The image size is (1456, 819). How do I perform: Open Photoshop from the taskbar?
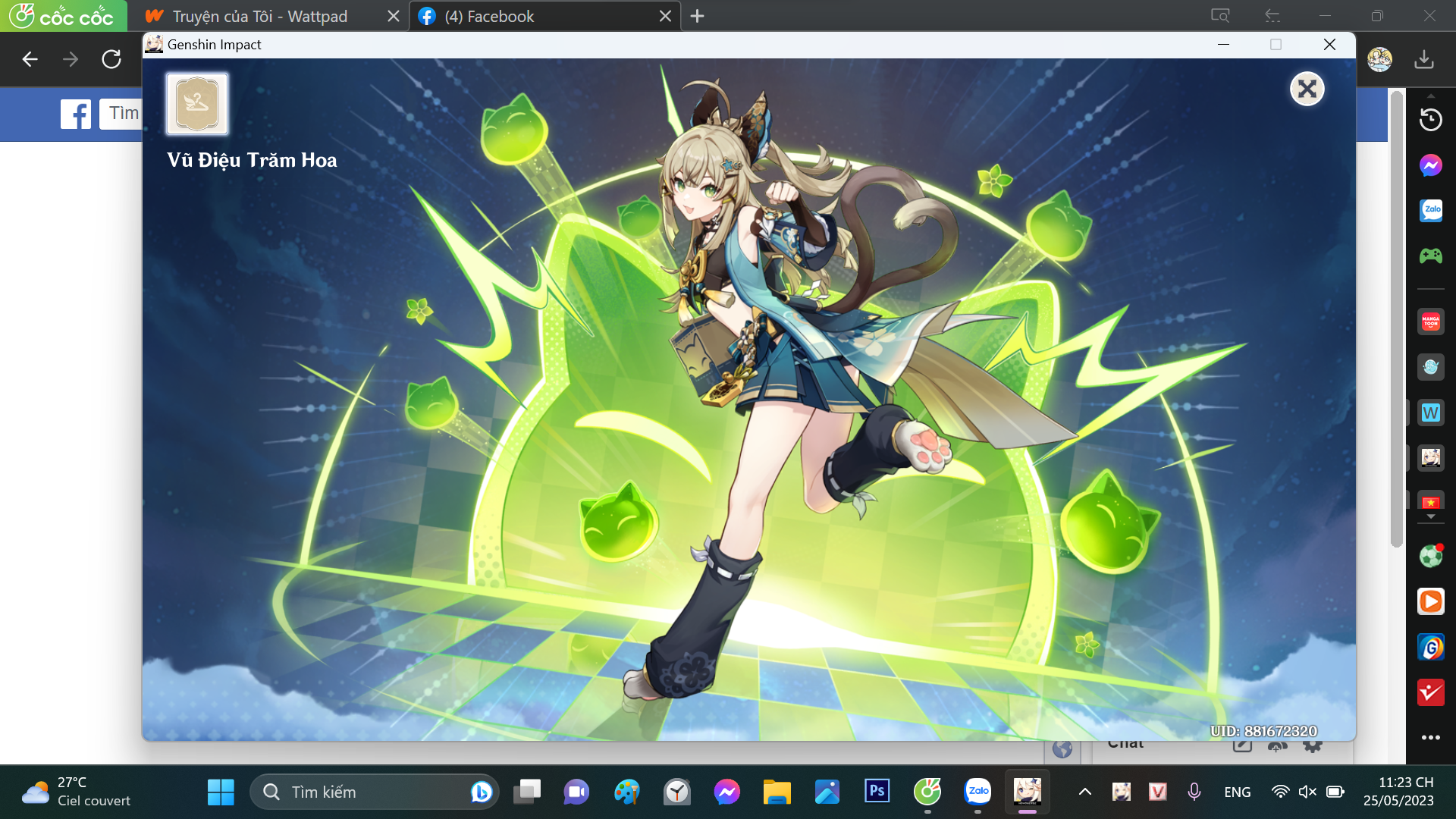(x=877, y=792)
